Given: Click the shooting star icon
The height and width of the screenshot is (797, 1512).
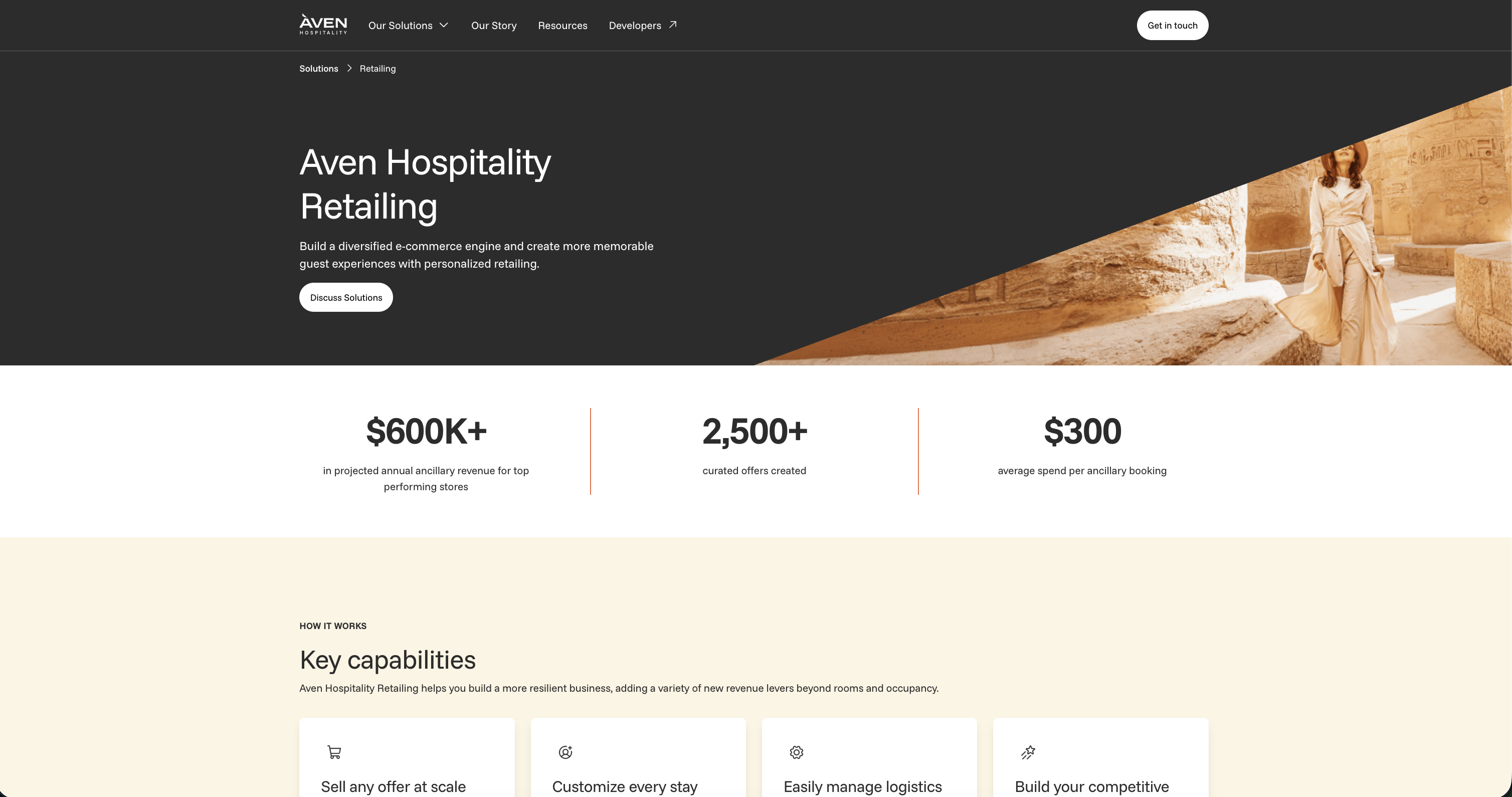Looking at the screenshot, I should pos(1028,752).
